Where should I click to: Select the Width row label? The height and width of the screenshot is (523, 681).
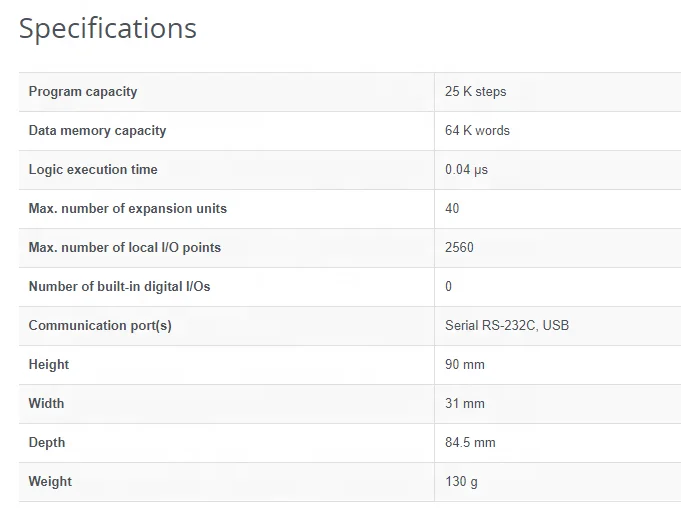click(x=46, y=404)
